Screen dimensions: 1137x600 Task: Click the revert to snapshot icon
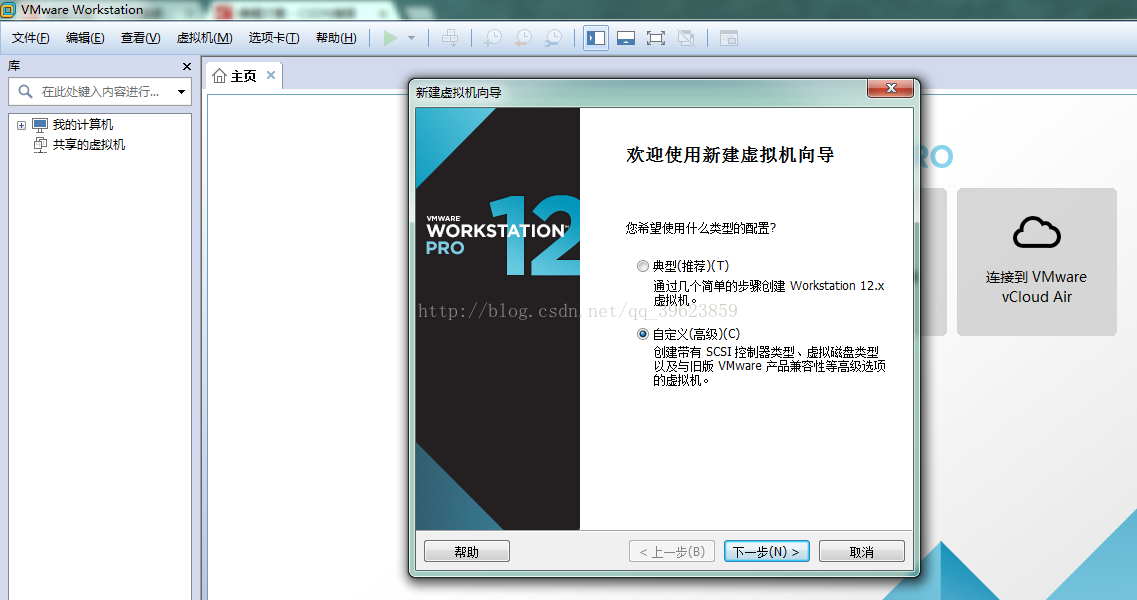click(x=523, y=38)
